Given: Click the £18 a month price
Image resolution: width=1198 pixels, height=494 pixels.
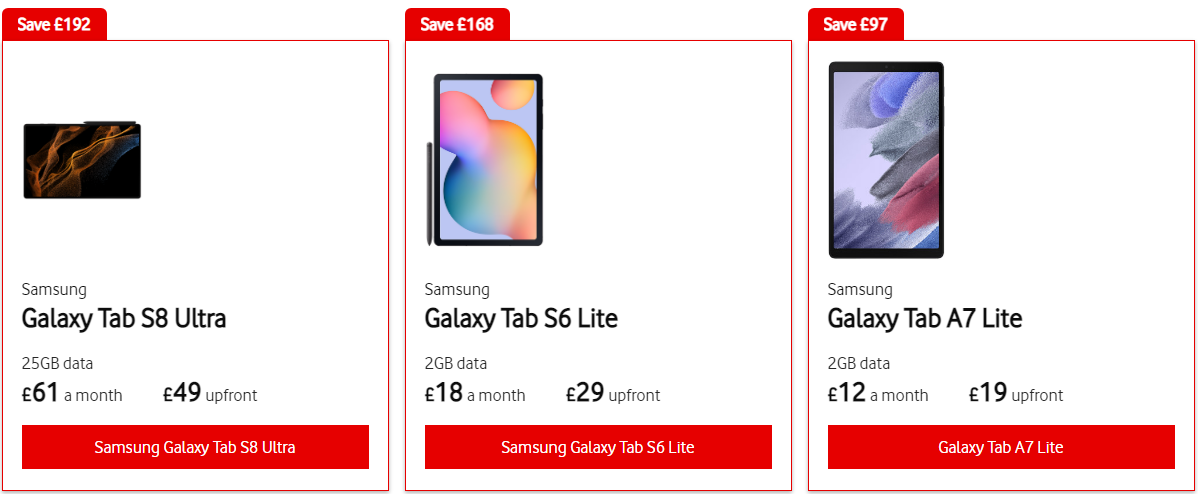Looking at the screenshot, I should (x=475, y=393).
